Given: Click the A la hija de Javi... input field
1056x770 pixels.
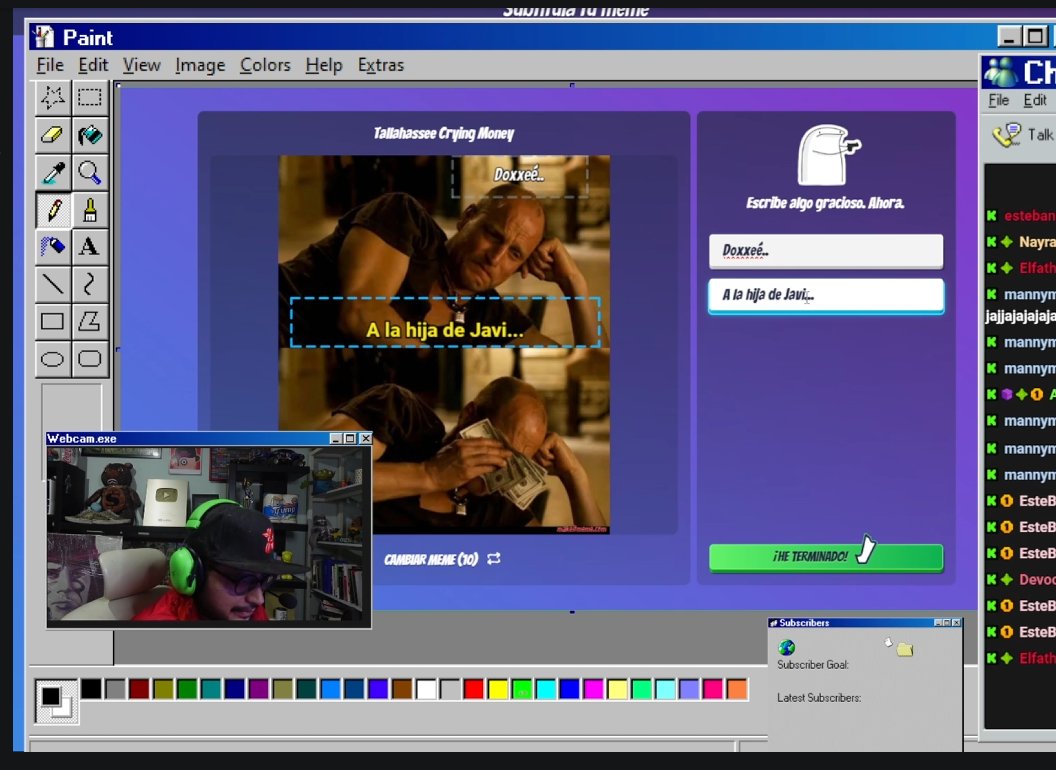Looking at the screenshot, I should (826, 296).
